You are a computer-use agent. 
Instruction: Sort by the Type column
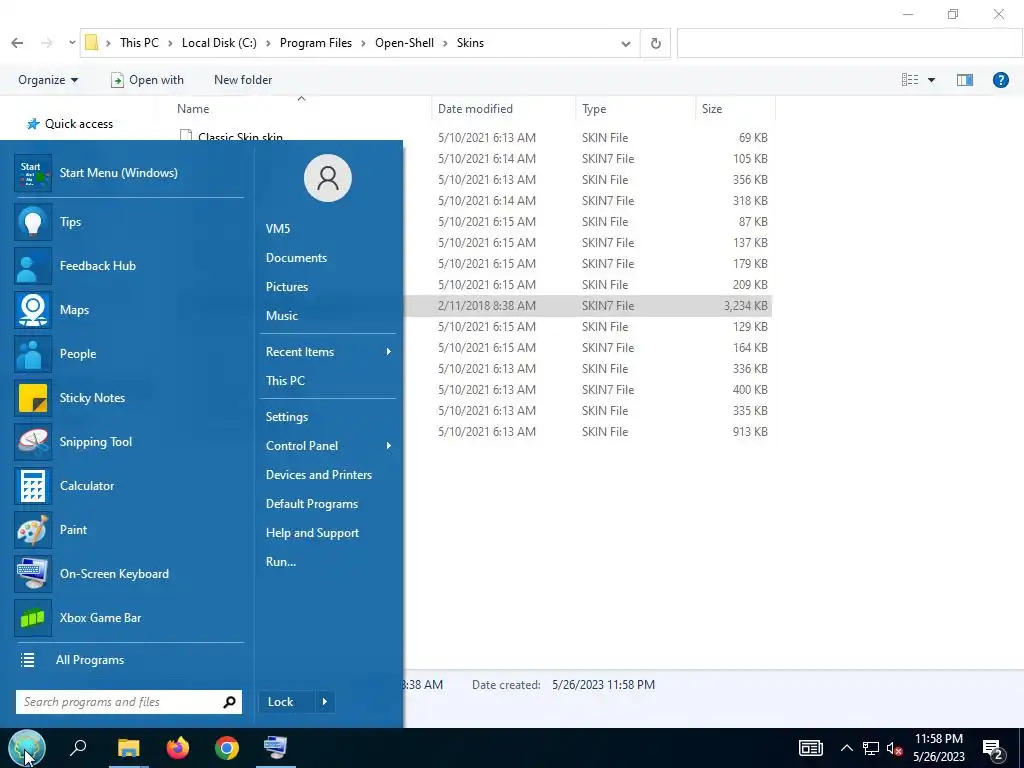click(x=594, y=109)
